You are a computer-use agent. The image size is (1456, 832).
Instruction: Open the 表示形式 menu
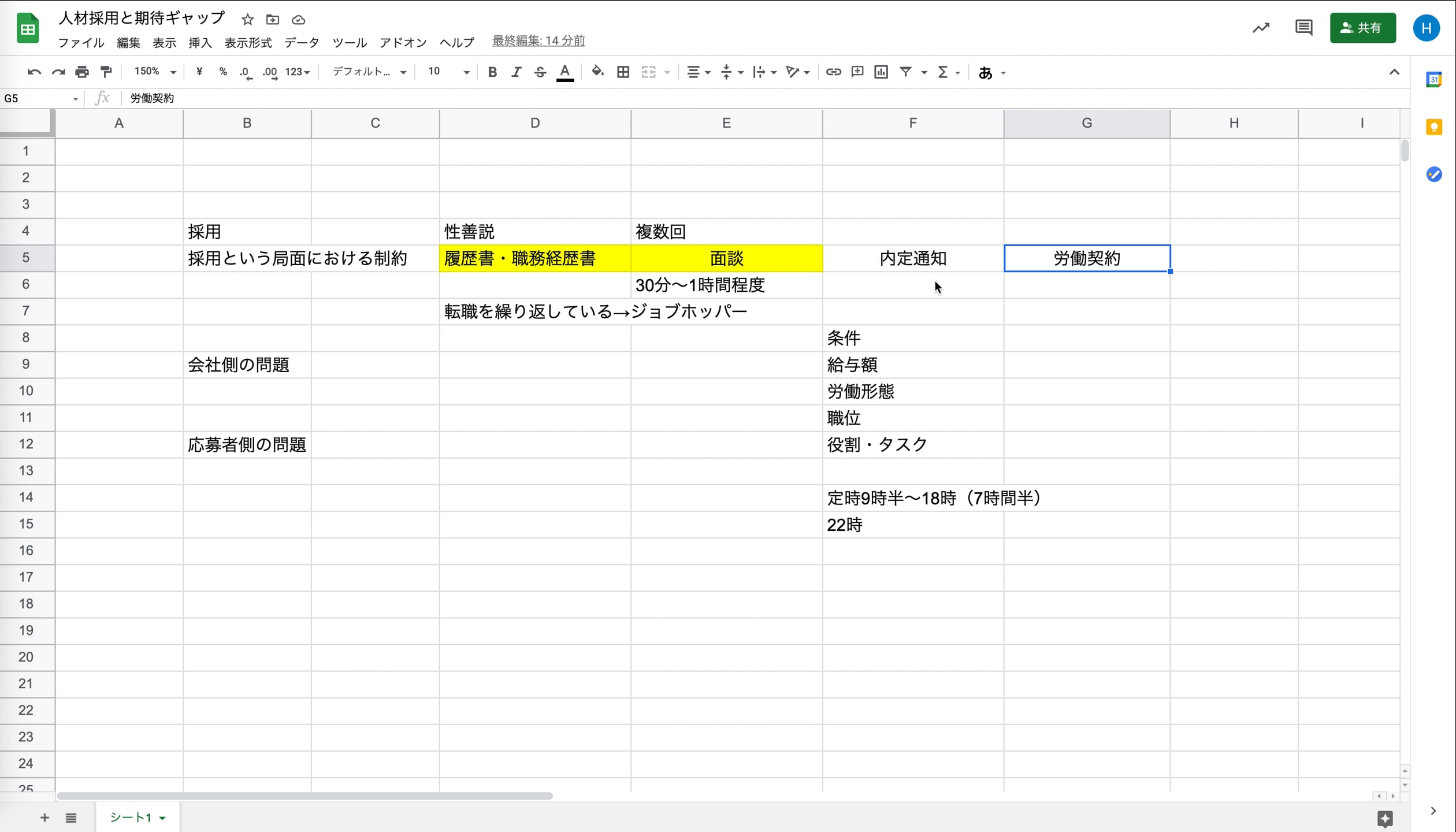point(248,43)
